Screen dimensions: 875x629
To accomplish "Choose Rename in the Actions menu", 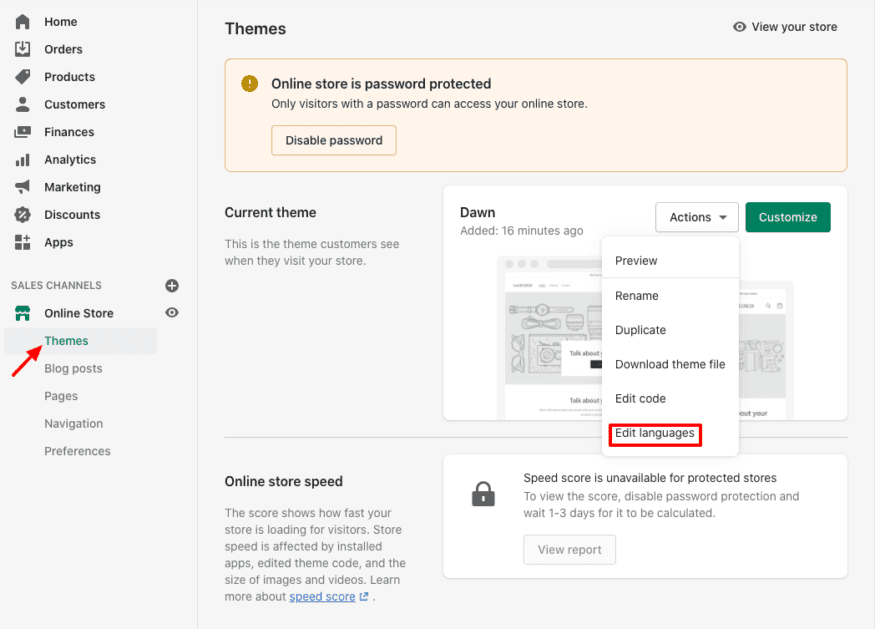I will [637, 296].
